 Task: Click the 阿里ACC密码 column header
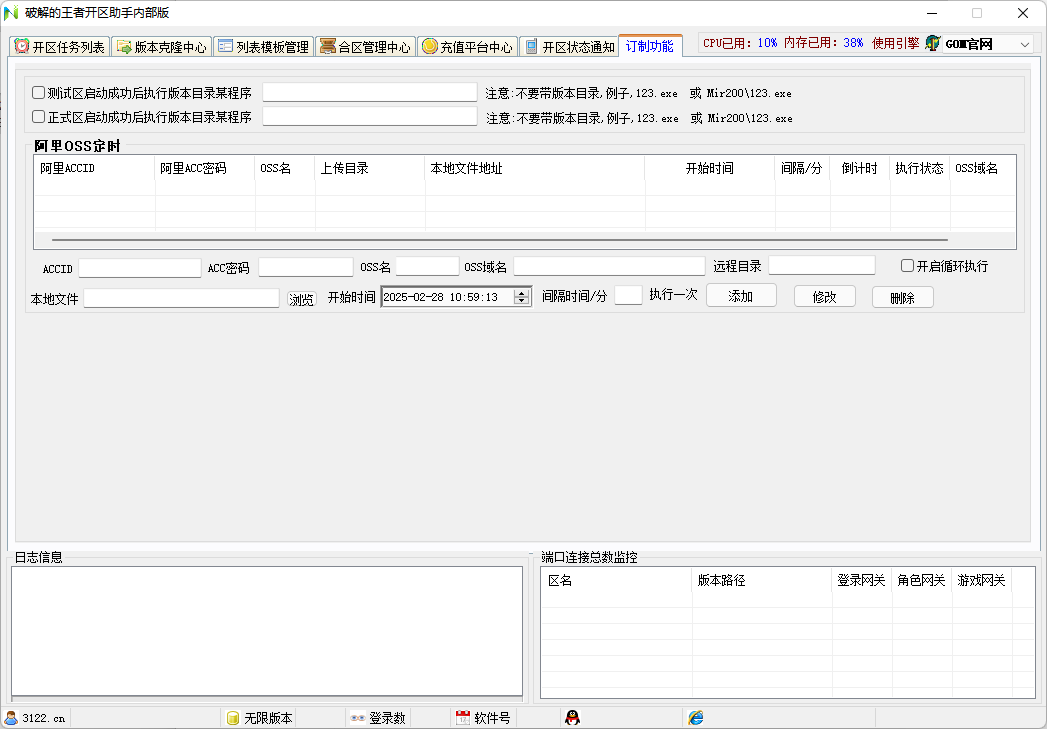(205, 168)
